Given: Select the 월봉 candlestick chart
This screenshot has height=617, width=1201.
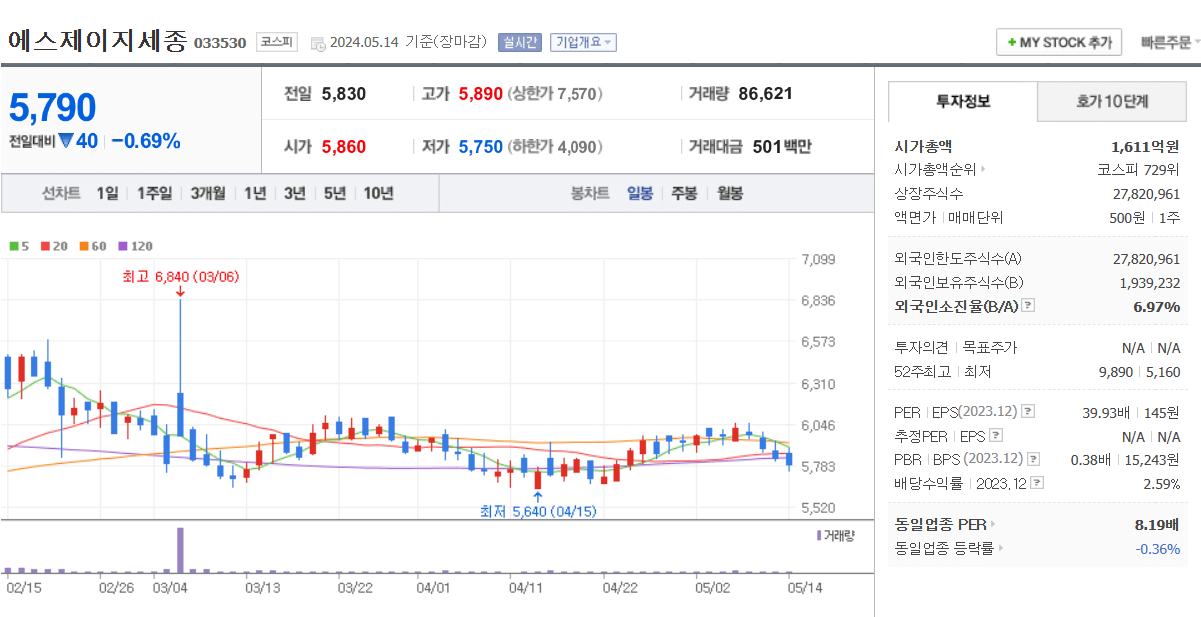Looking at the screenshot, I should pyautogui.click(x=729, y=194).
